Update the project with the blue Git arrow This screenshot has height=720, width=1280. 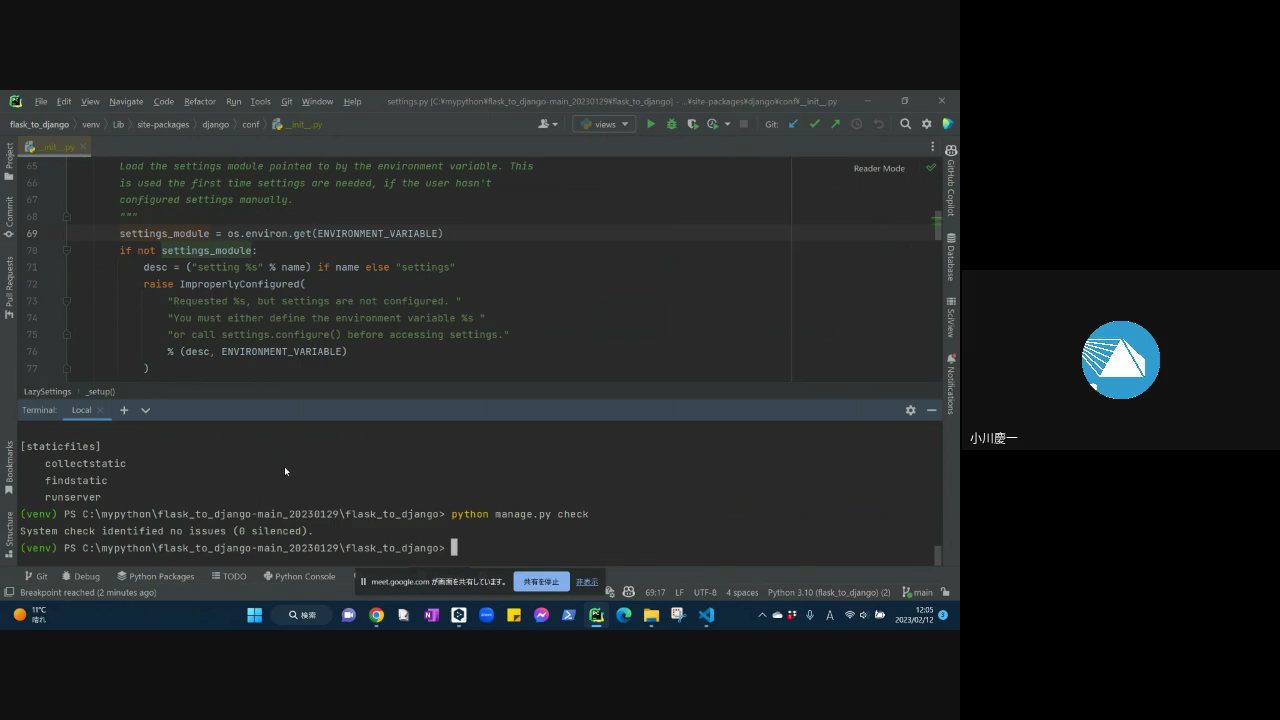point(793,124)
